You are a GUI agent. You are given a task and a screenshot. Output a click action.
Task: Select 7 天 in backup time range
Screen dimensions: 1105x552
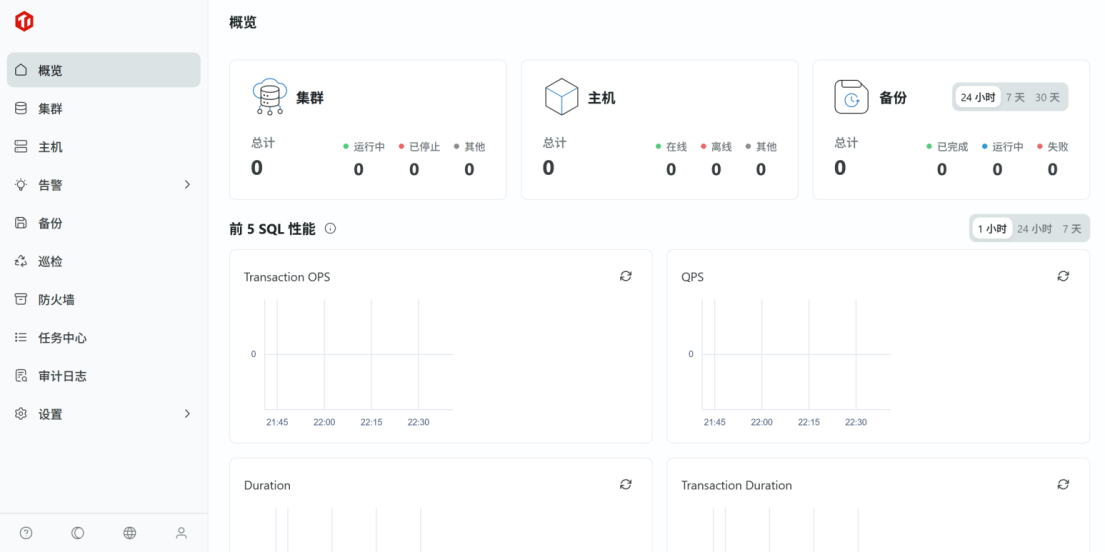pos(1015,97)
